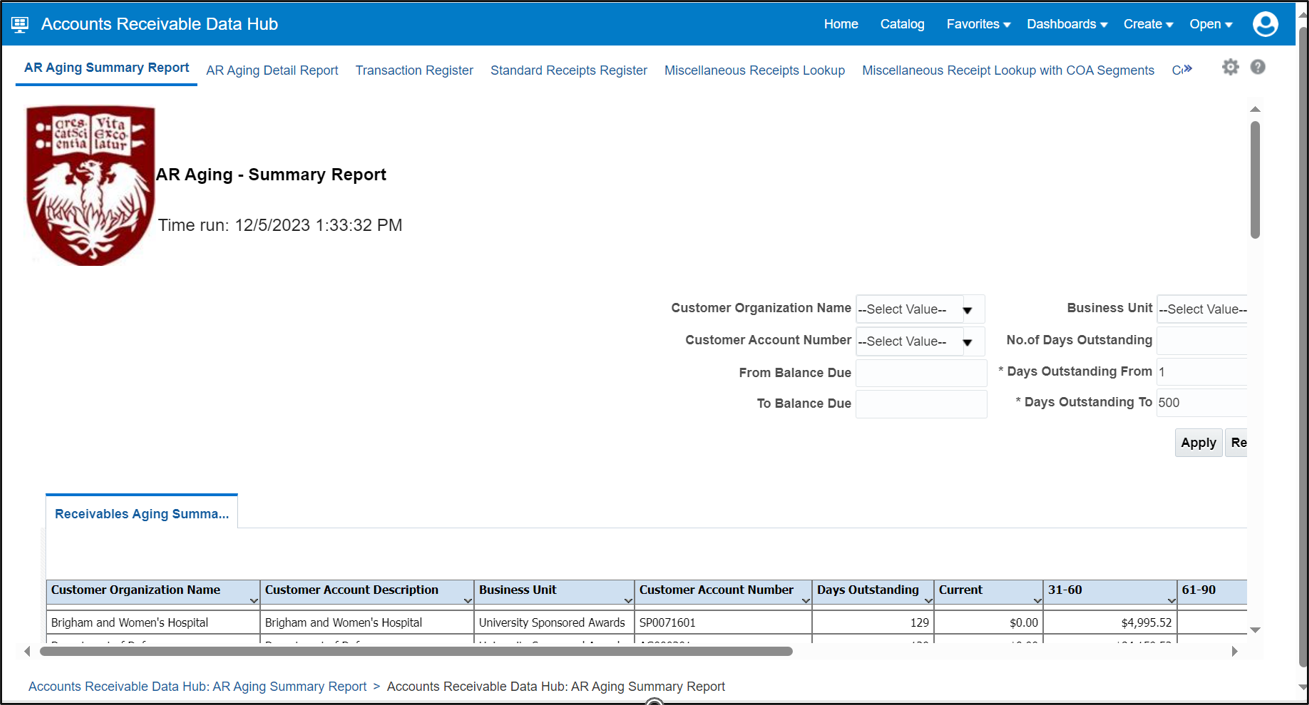Select the AR Aging Summary Report tab

[106, 68]
